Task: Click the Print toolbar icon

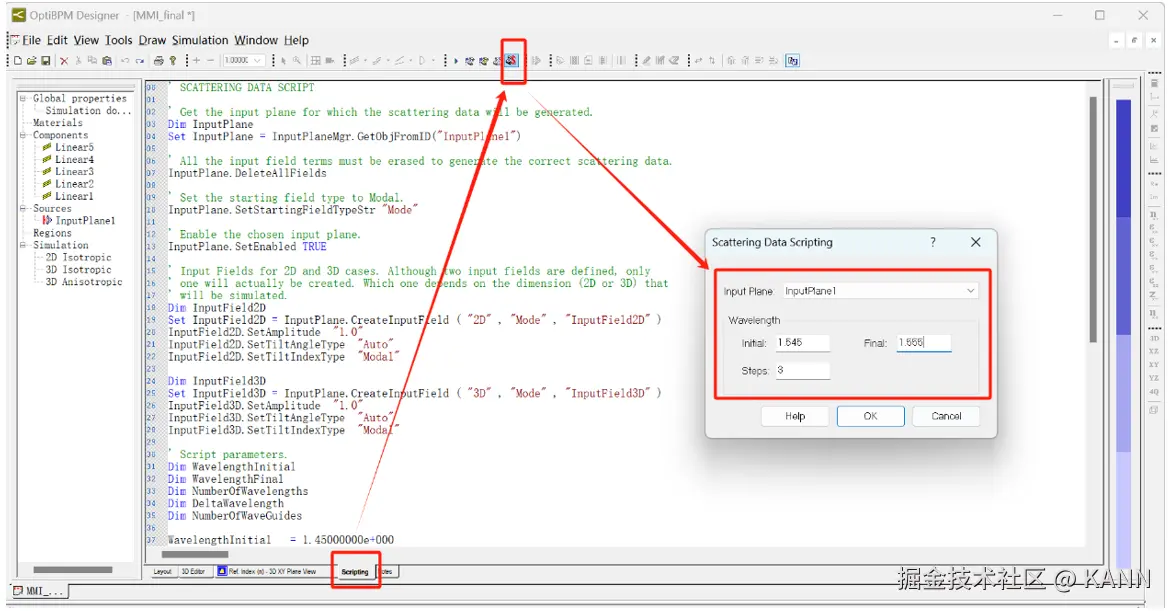Action: 158,60
